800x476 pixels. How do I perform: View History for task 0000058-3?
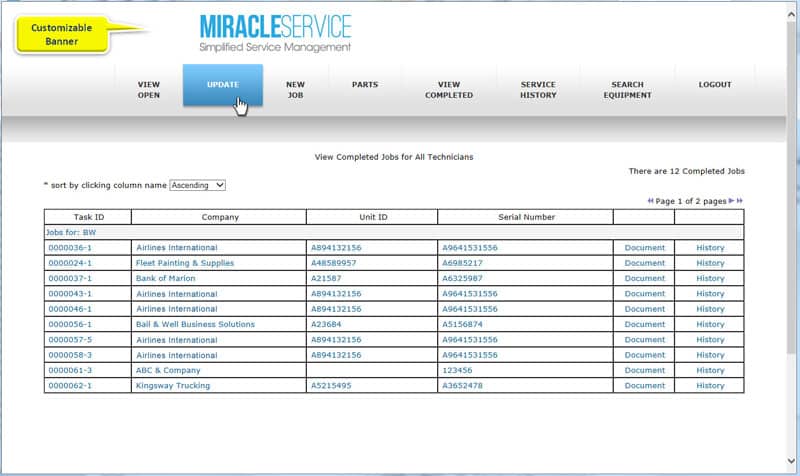click(710, 355)
